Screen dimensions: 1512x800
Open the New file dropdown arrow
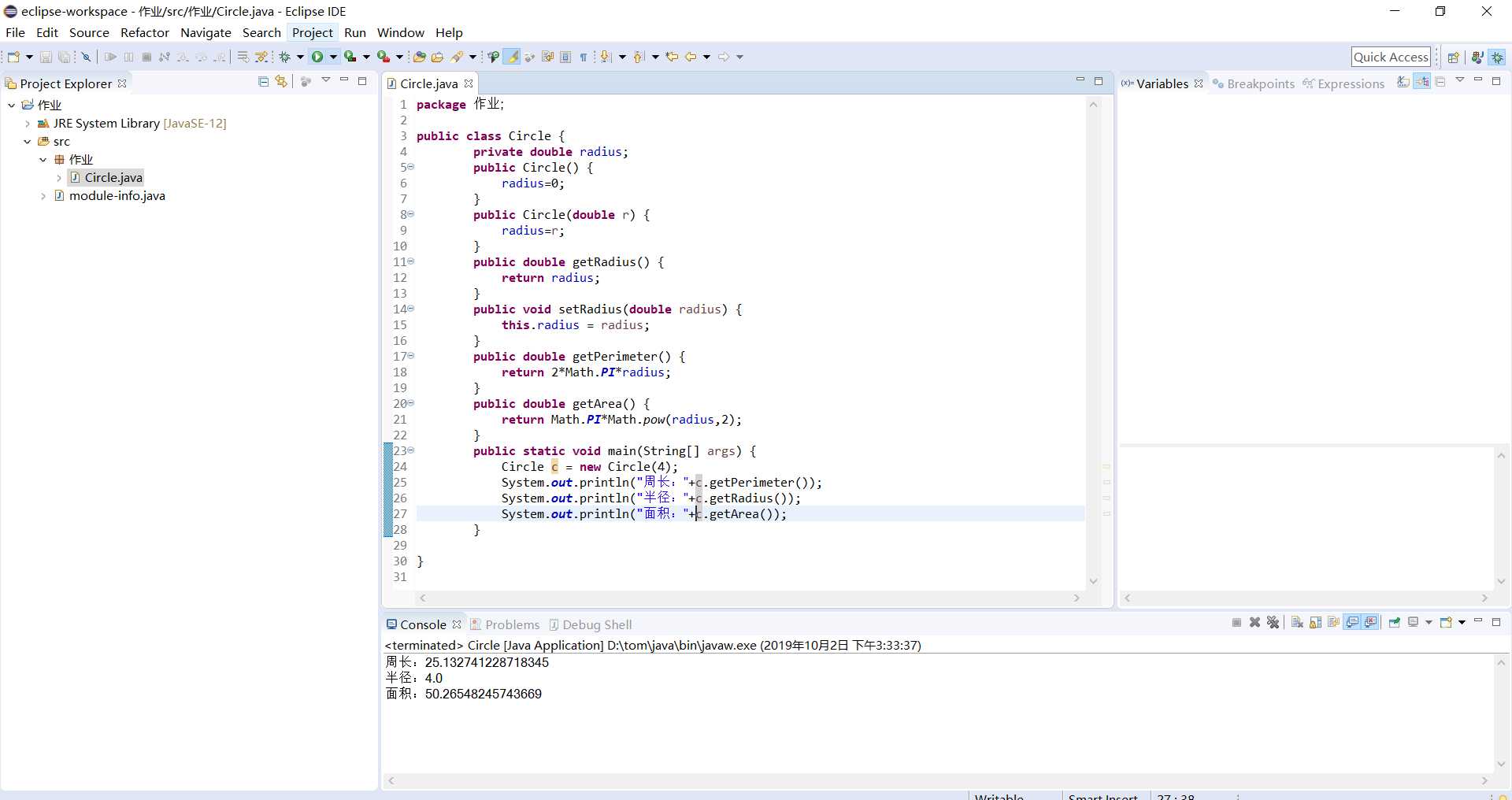[x=29, y=57]
